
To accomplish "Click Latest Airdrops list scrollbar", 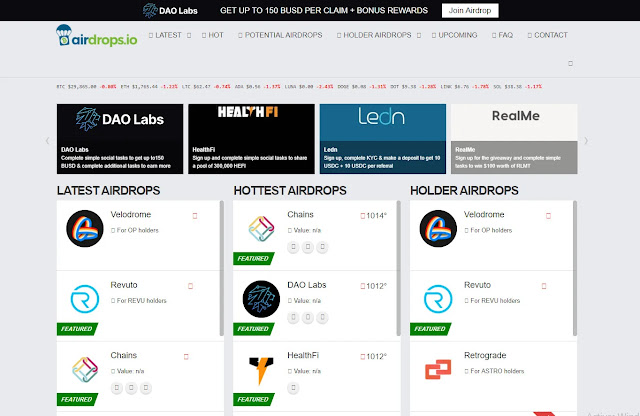I will coord(222,268).
